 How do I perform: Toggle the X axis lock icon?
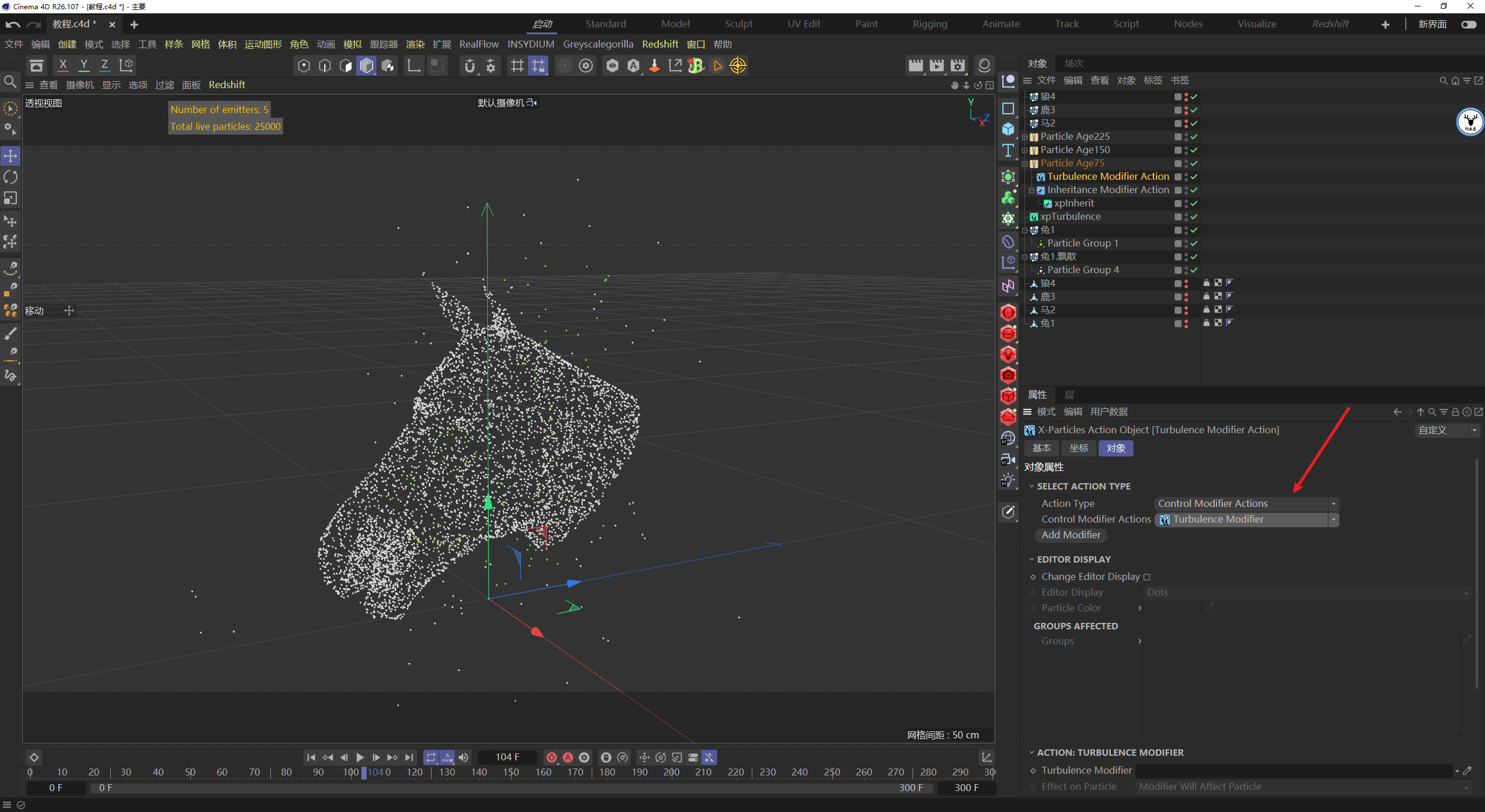click(x=63, y=66)
